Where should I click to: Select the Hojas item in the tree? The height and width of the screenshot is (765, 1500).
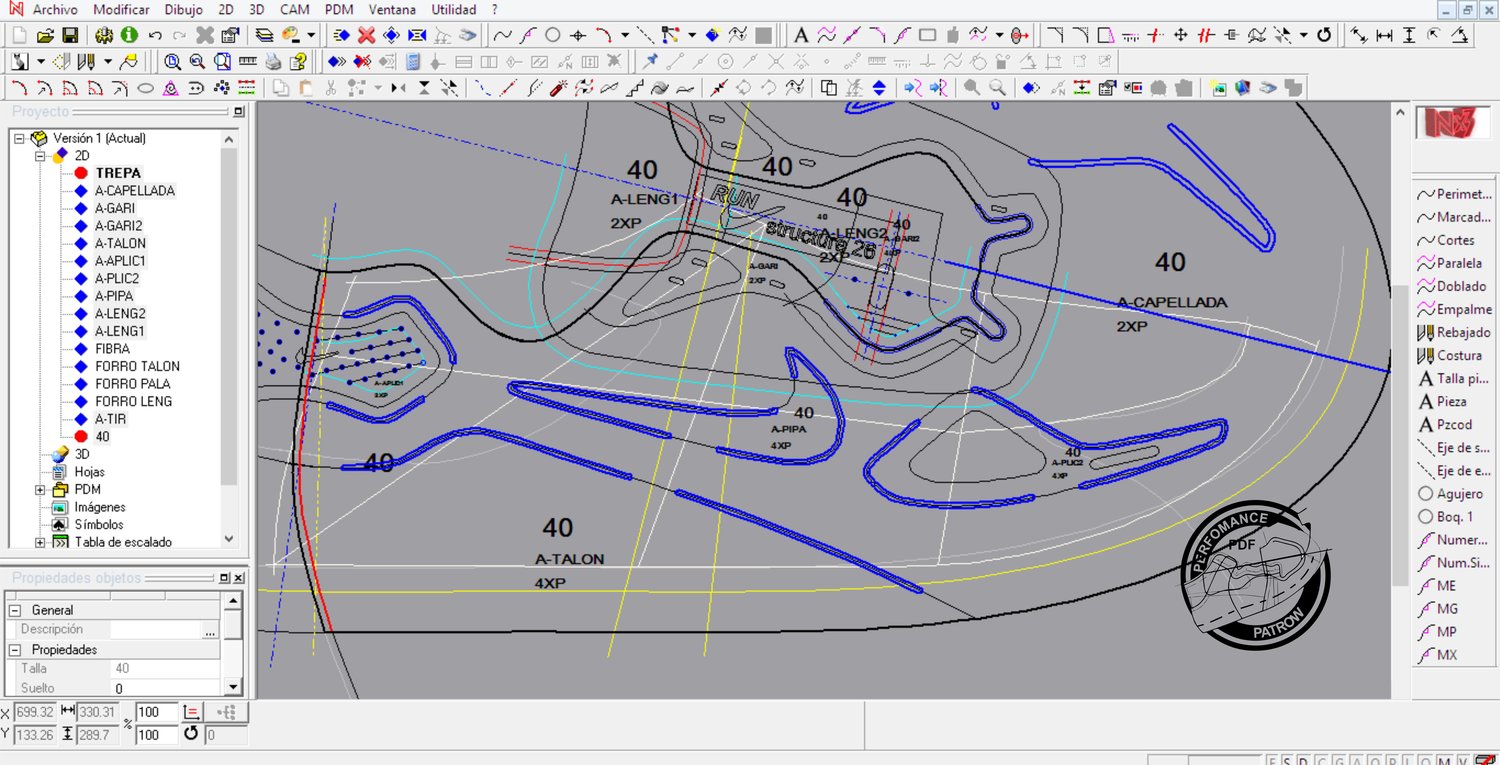tap(90, 472)
